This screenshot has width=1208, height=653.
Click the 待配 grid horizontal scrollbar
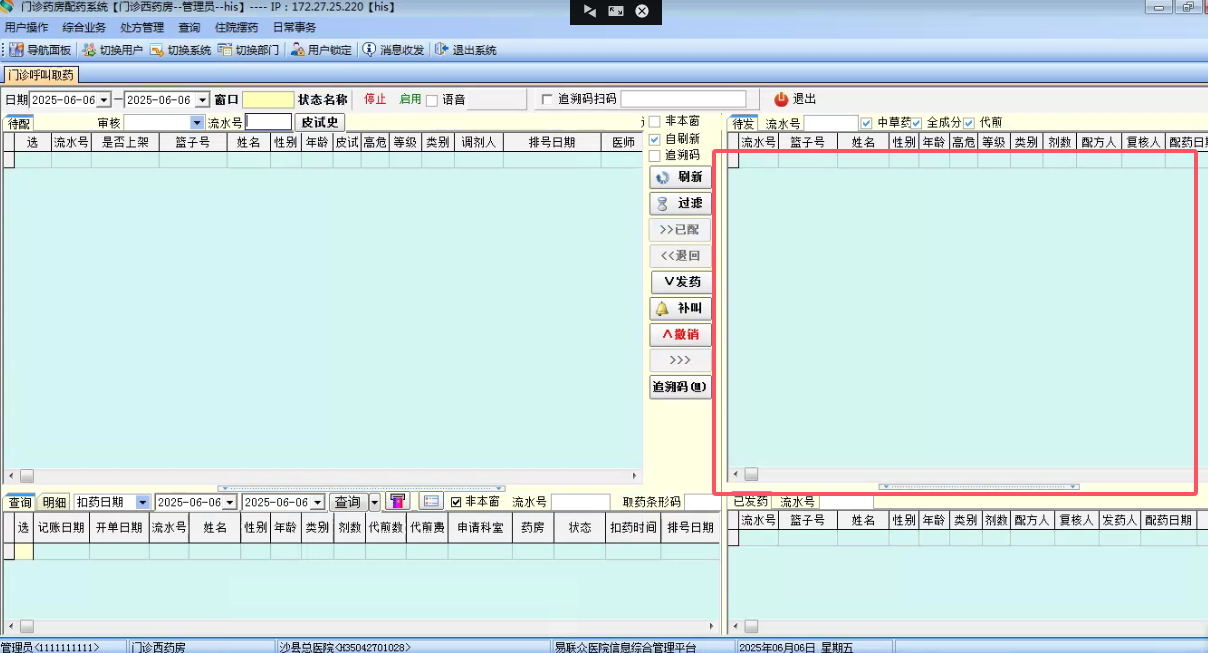pyautogui.click(x=322, y=476)
